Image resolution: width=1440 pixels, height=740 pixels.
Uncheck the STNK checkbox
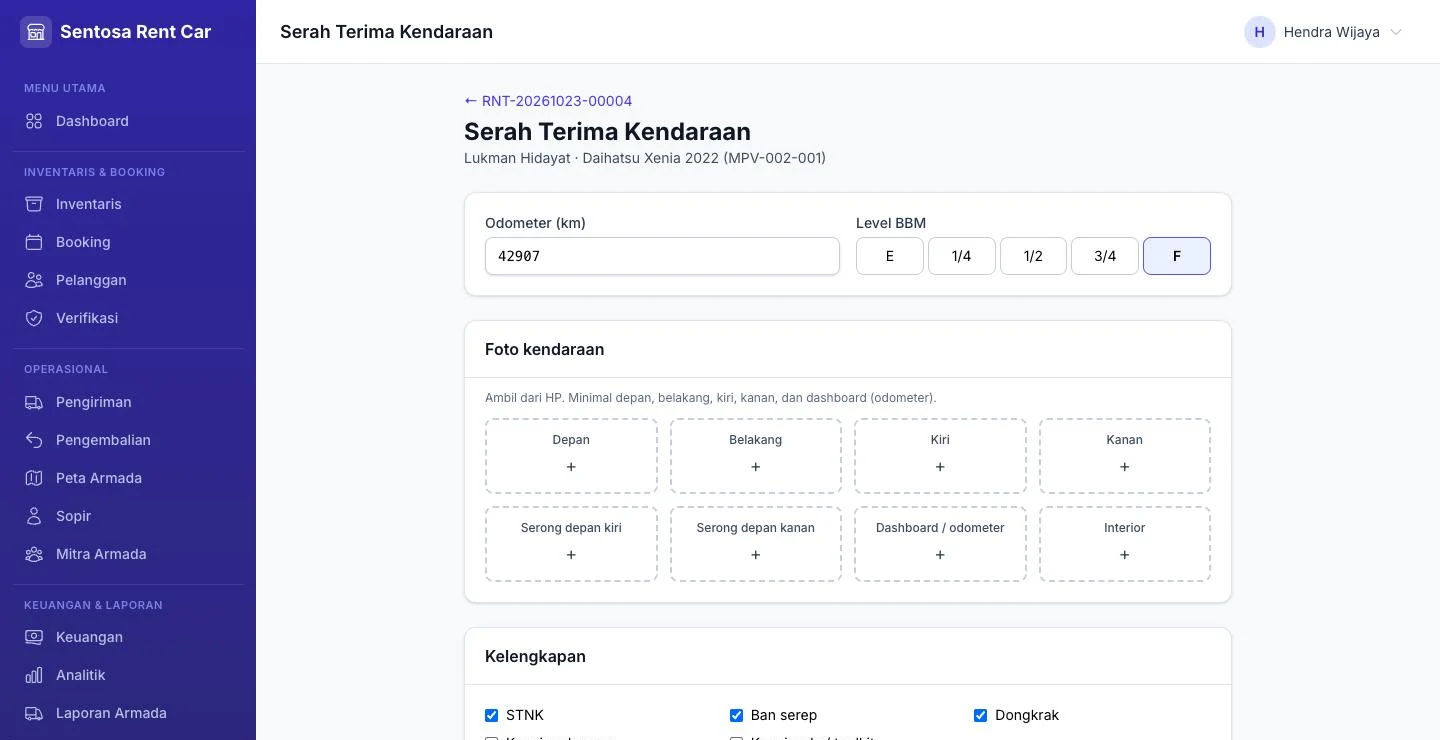pos(491,715)
